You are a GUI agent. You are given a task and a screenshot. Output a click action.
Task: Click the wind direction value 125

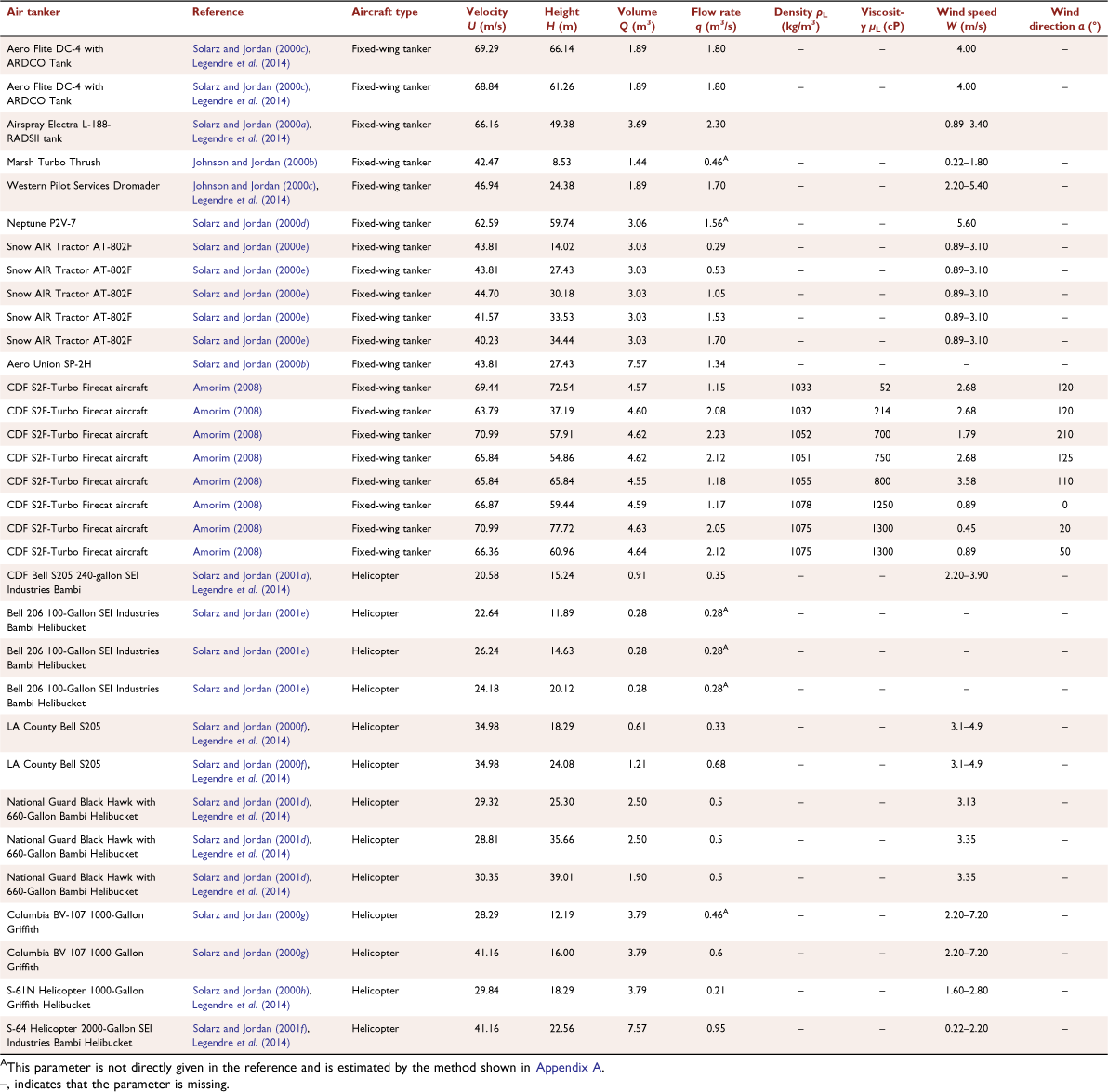coord(1065,457)
